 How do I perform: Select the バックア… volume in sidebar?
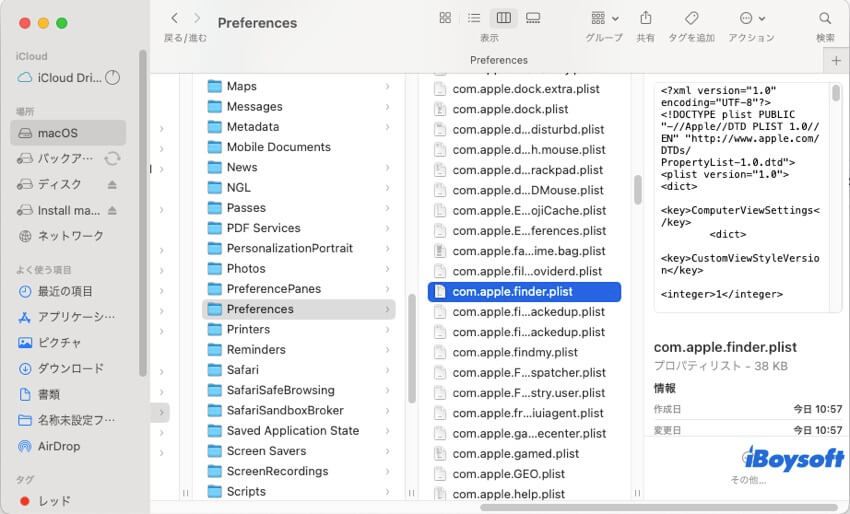(68, 158)
